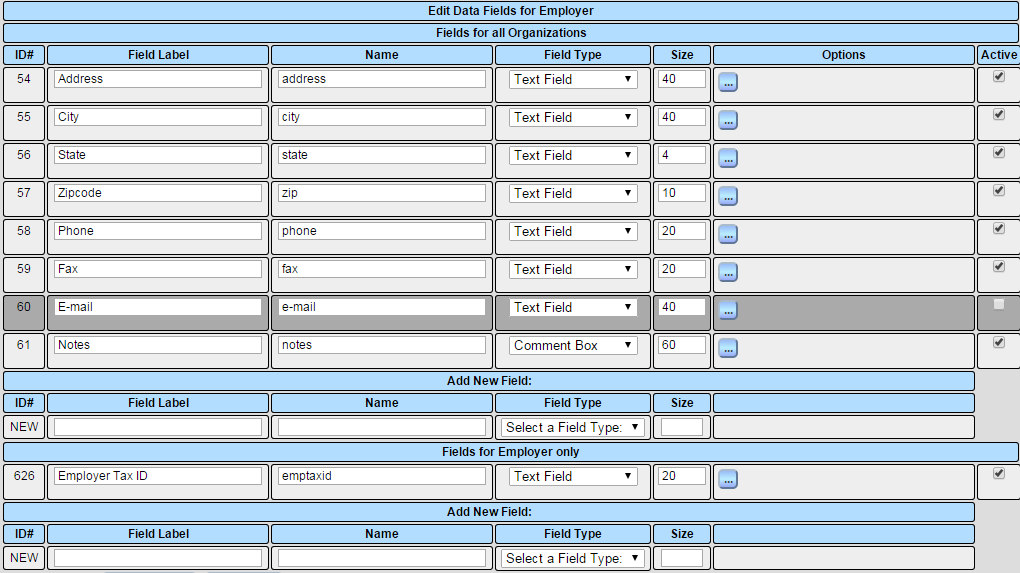Open State field options button
This screenshot has height=573, width=1020.
728,158
